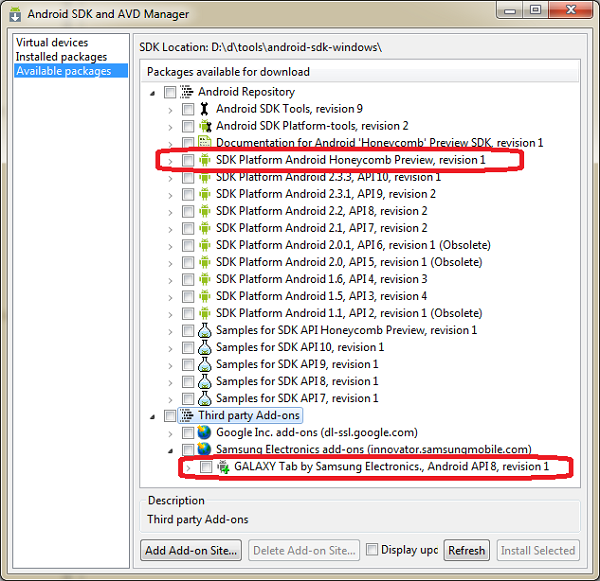This screenshot has width=600, height=581.
Task: Select Samples for SDK API 7 row text
Action: [x=297, y=398]
